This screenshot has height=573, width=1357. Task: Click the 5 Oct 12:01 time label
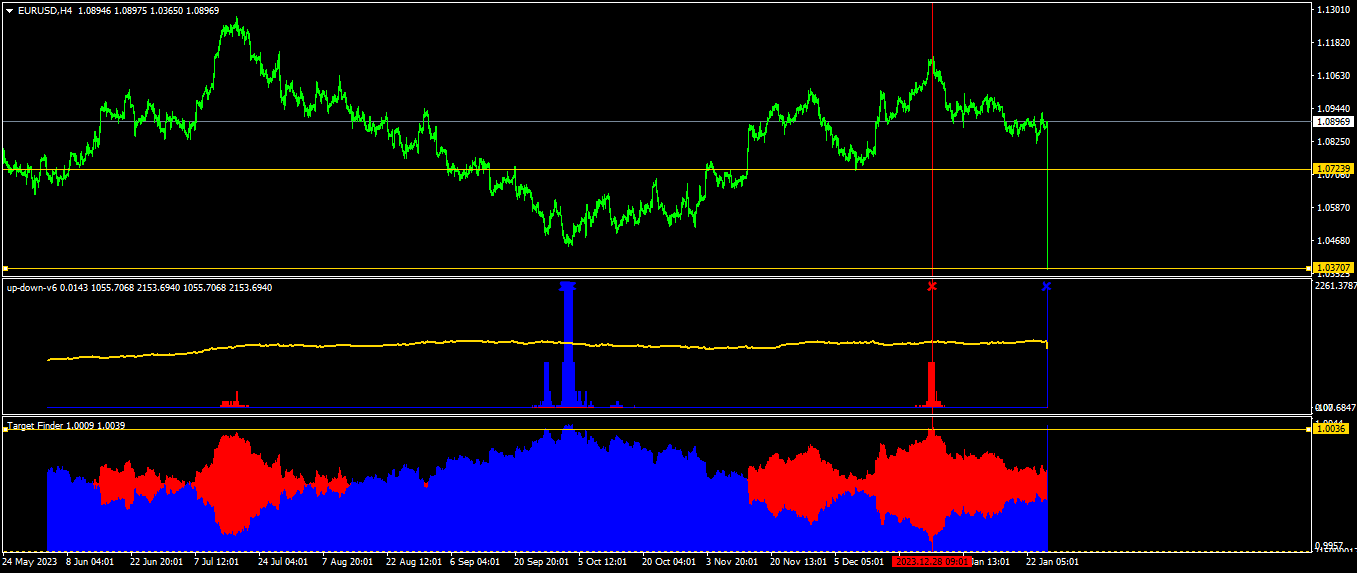click(604, 561)
